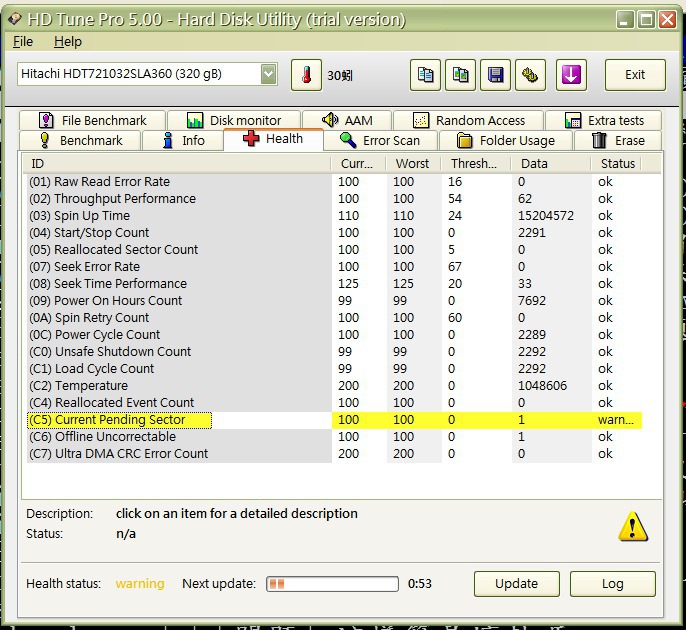Select the (C0) Unsafe Shutdown Count row
This screenshot has width=686, height=630.
click(334, 352)
